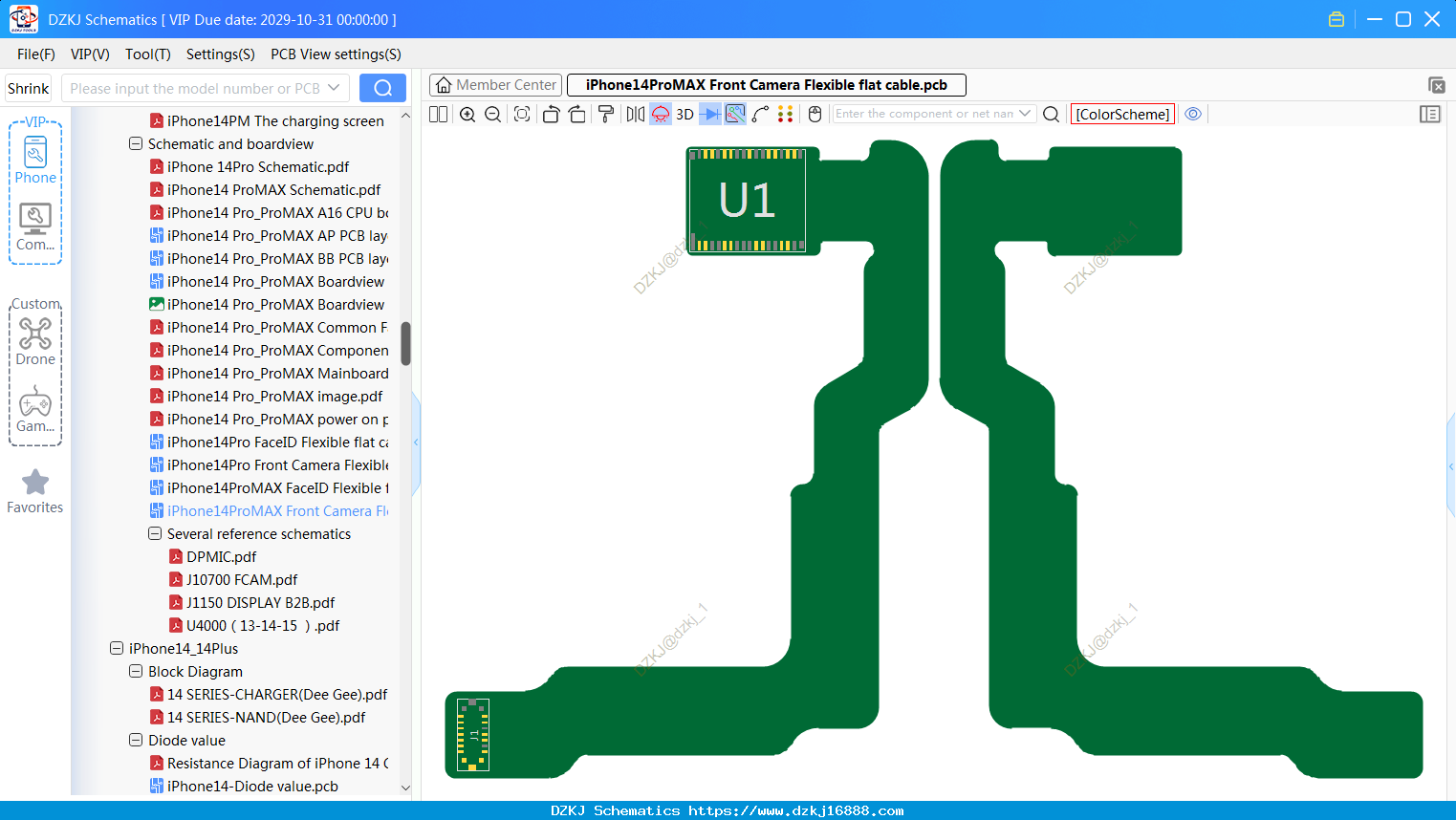Open the VIP(V) menu
This screenshot has height=820, width=1456.
click(x=90, y=54)
